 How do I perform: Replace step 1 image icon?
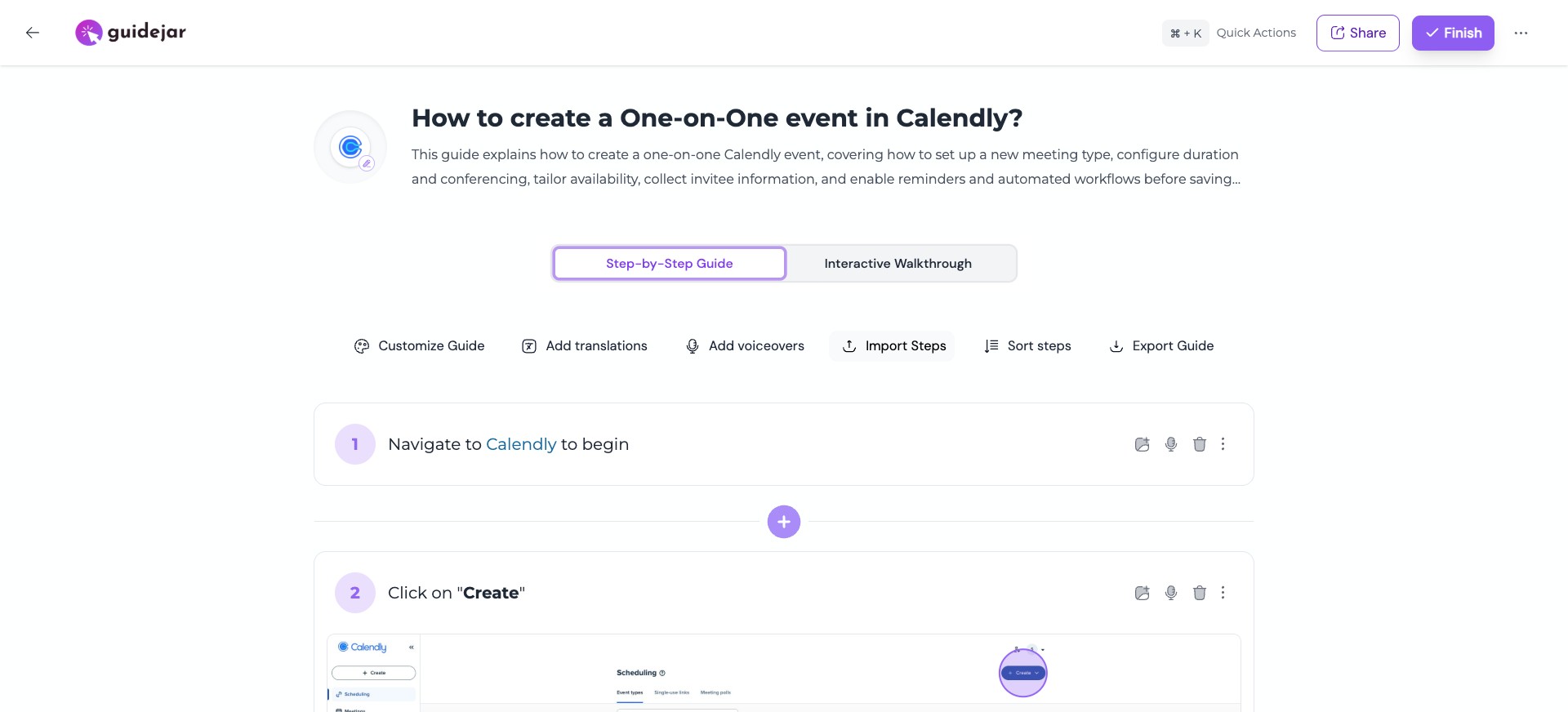[x=1143, y=444]
